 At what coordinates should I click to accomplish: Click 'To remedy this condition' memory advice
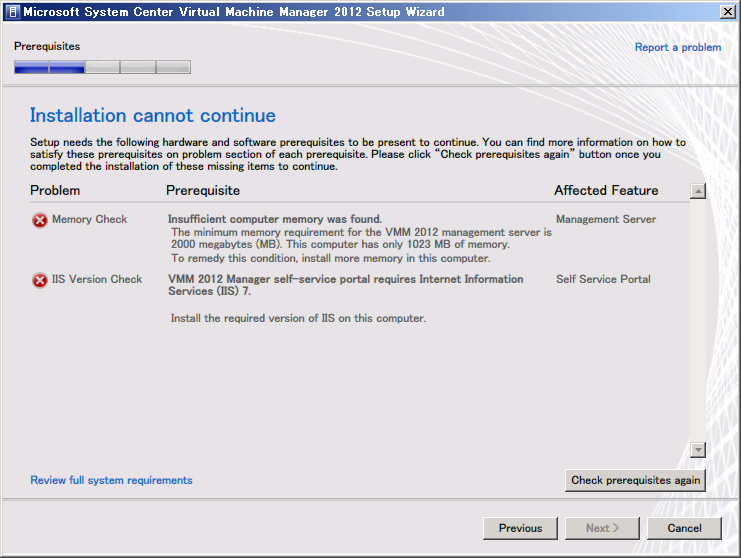[331, 258]
